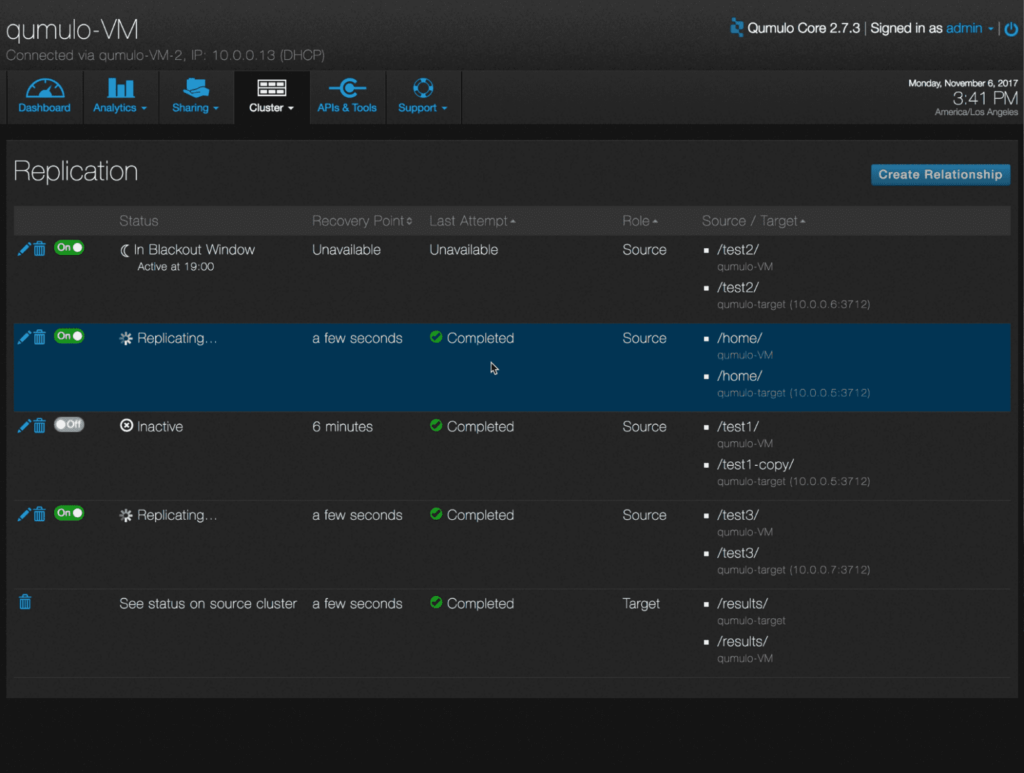Delete the /results/ target relationship
This screenshot has height=773, width=1024.
tap(25, 602)
